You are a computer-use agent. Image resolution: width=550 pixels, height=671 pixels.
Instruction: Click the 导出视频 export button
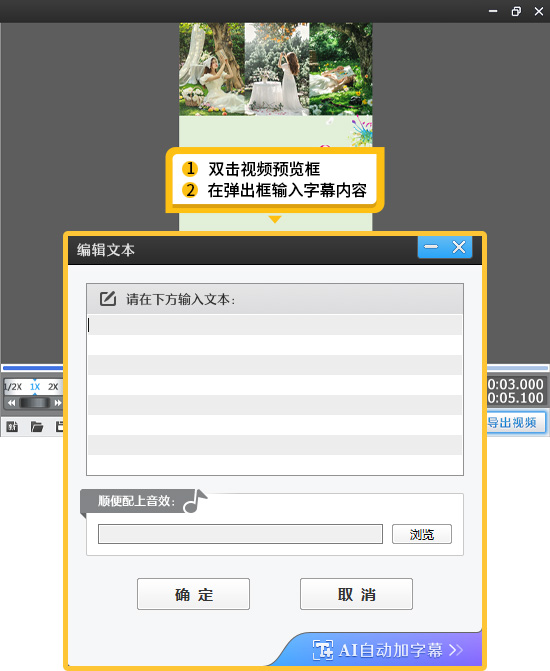point(515,423)
